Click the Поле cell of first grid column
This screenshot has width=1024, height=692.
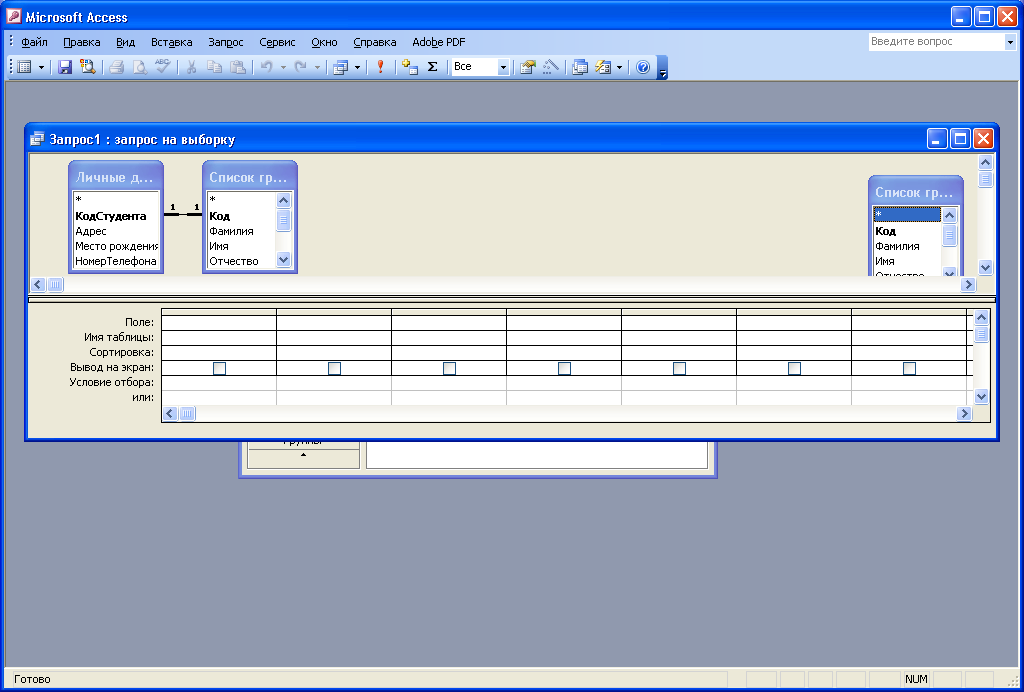pyautogui.click(x=219, y=322)
